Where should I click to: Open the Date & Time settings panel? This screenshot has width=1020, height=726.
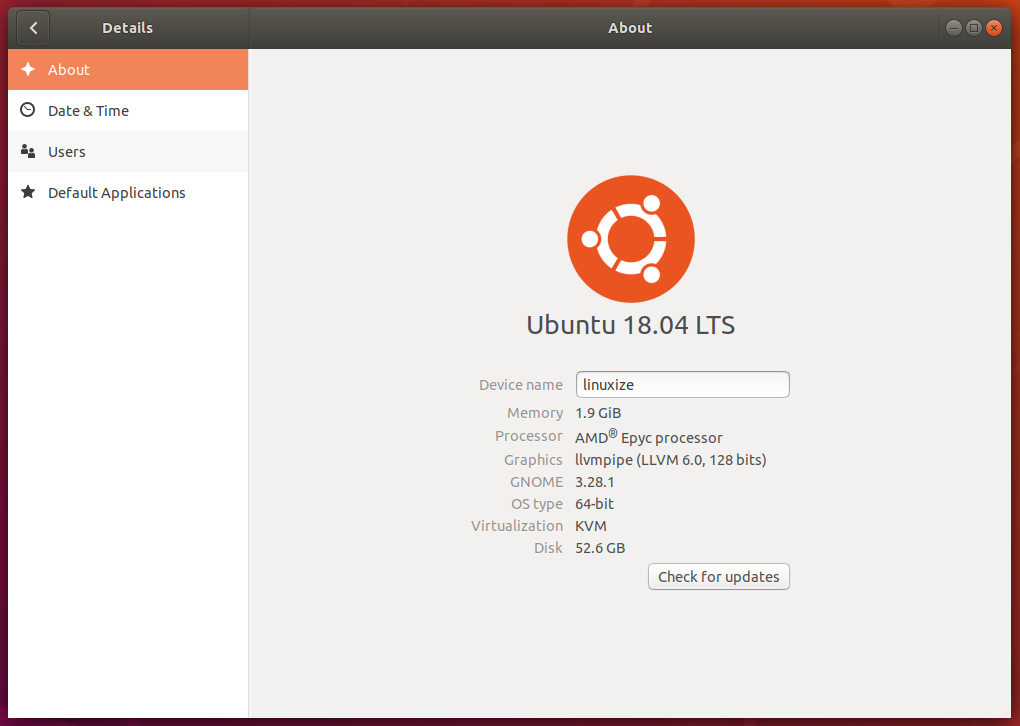click(89, 110)
